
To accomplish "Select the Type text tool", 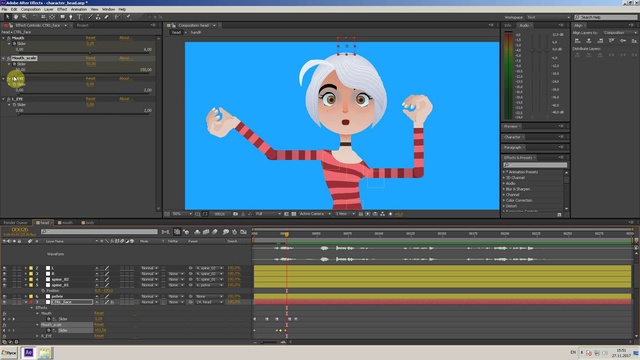I will [80, 17].
